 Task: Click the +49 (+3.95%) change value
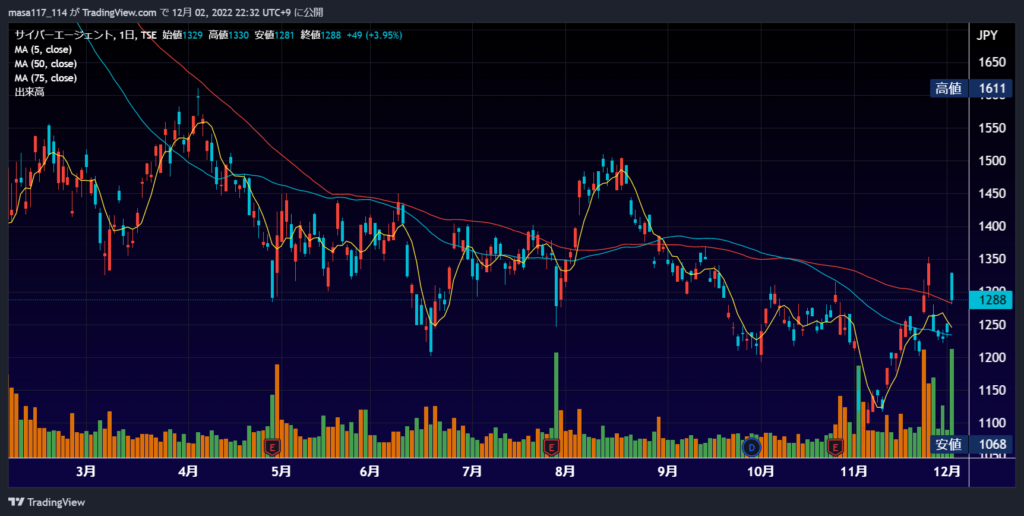tap(374, 35)
